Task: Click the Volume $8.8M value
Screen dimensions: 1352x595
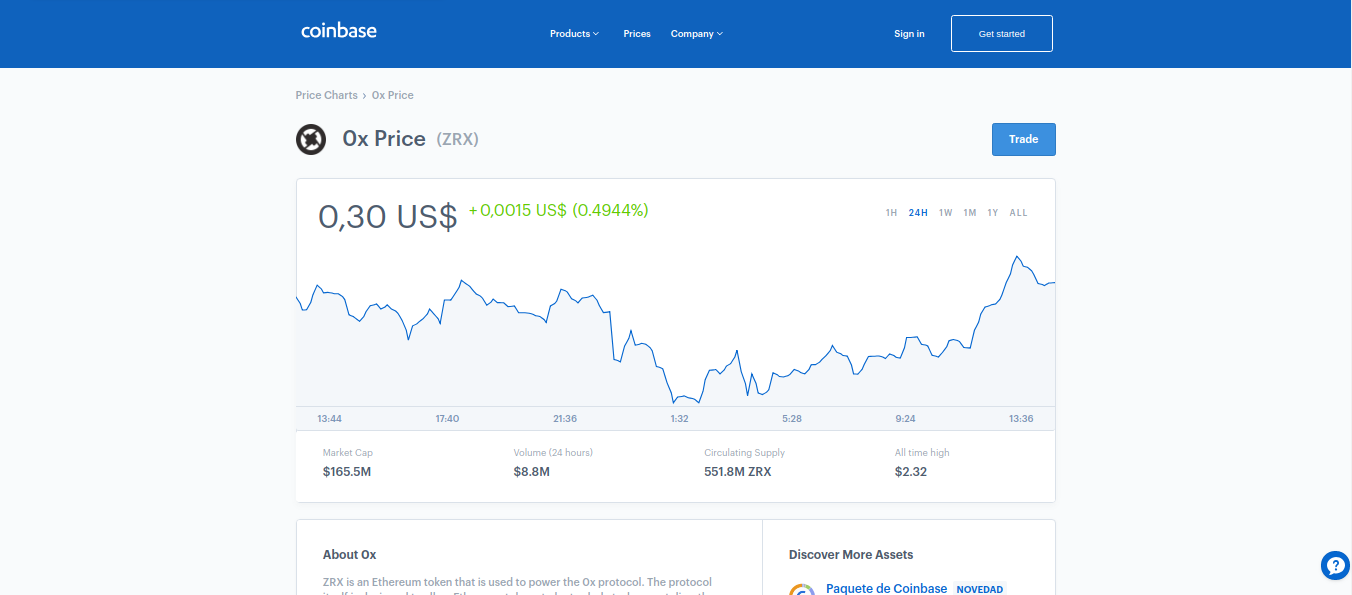Action: point(532,471)
